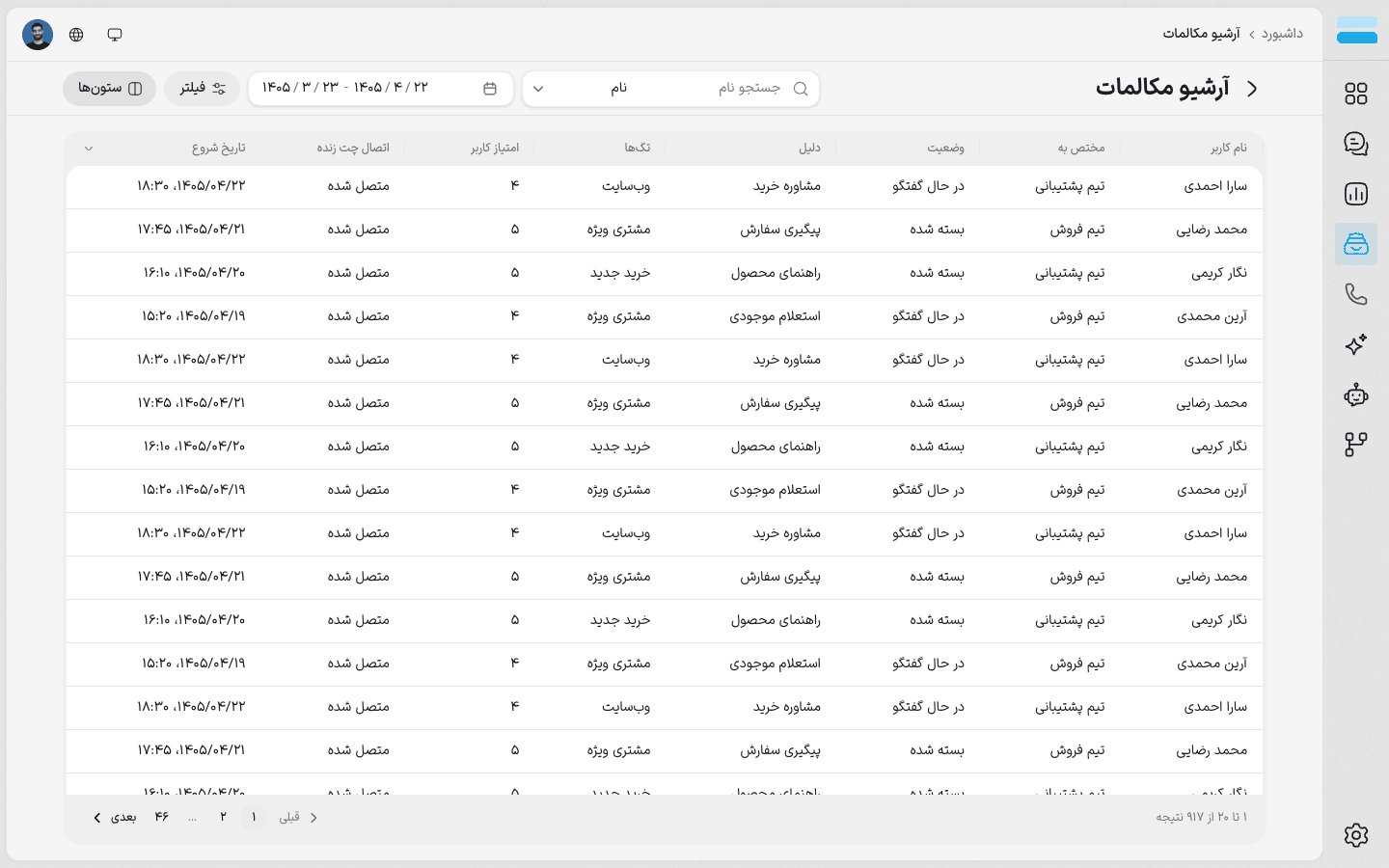Open the chat conversations sidebar icon
Image resolution: width=1389 pixels, height=868 pixels.
(1356, 144)
